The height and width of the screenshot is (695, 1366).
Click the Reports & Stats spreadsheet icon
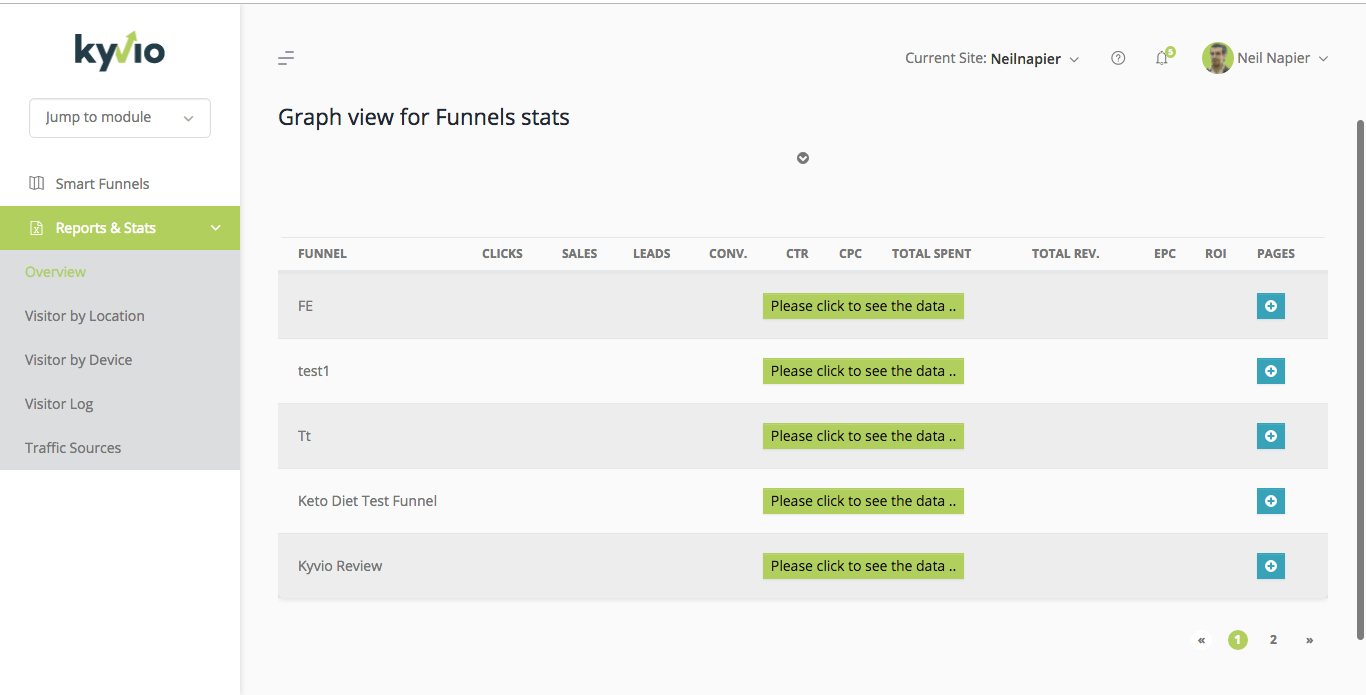tap(37, 228)
